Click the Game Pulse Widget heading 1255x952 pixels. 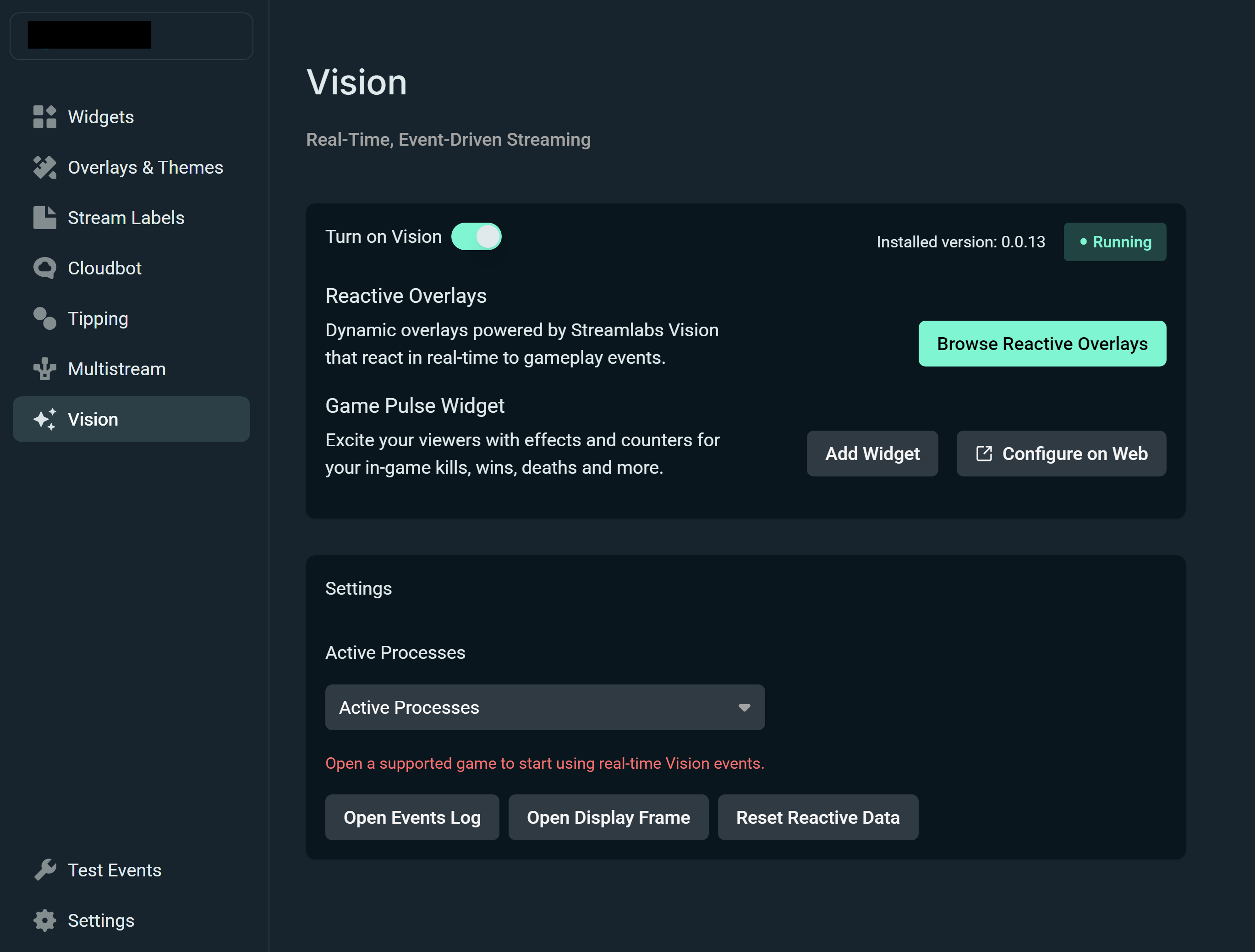415,405
